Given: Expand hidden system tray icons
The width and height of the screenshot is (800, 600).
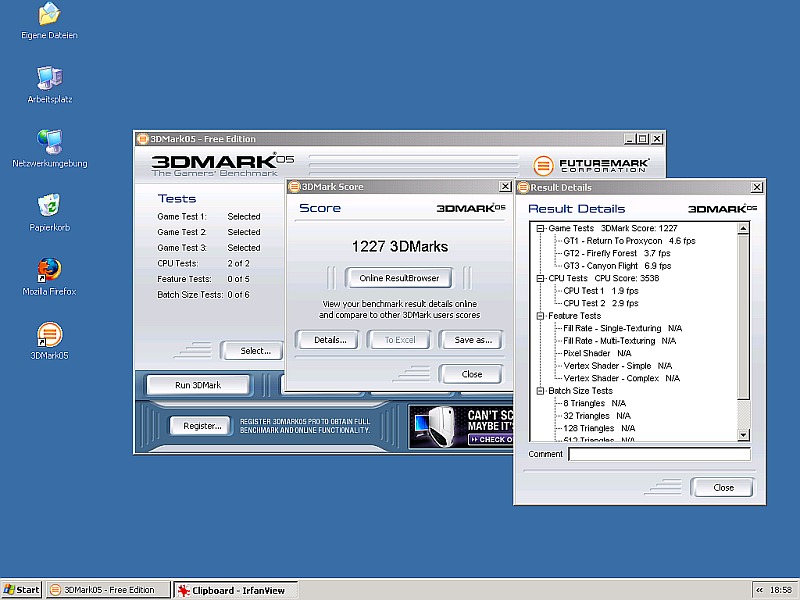Looking at the screenshot, I should (x=759, y=590).
